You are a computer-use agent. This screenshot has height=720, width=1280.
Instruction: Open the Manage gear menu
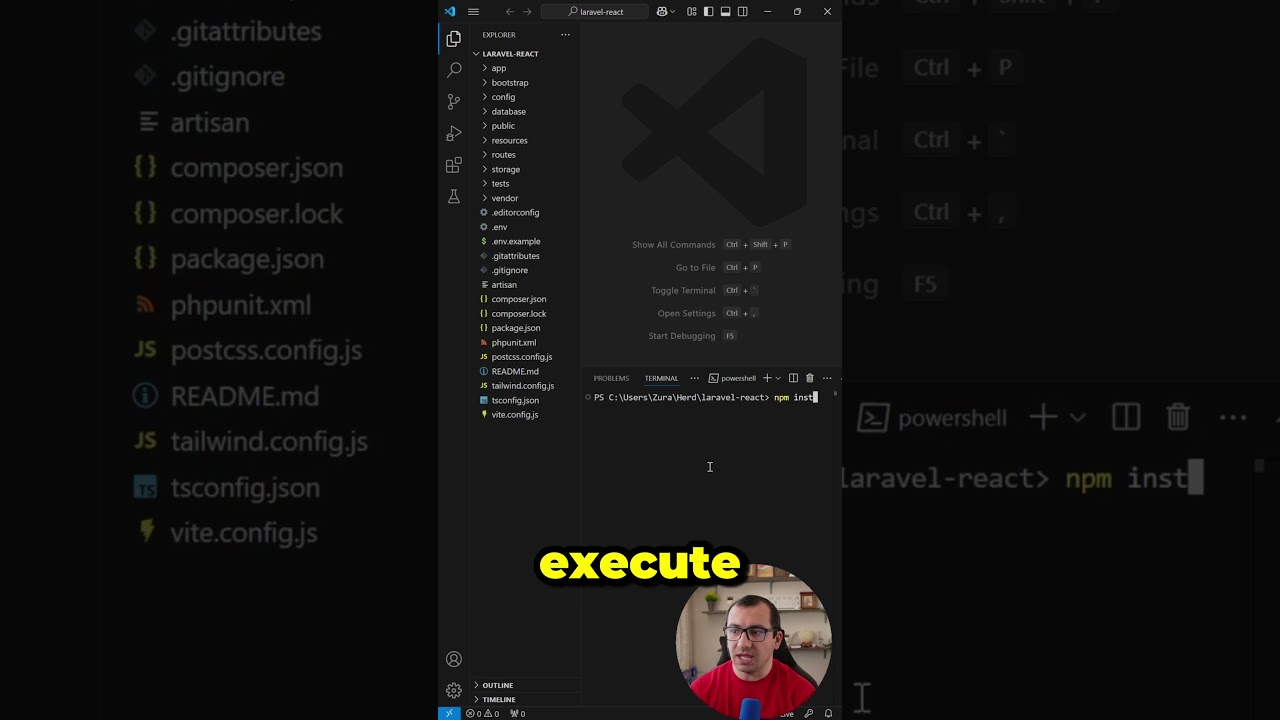(x=454, y=691)
